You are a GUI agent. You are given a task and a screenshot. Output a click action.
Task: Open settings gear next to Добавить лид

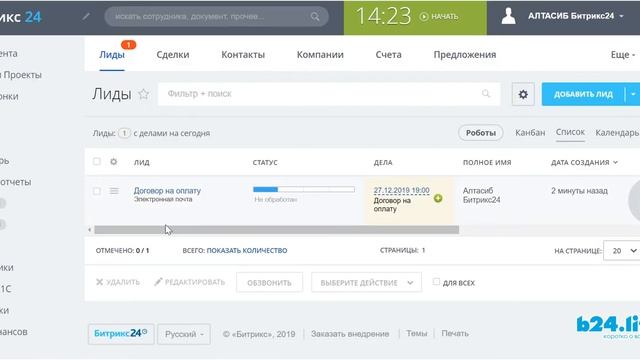coord(523,94)
